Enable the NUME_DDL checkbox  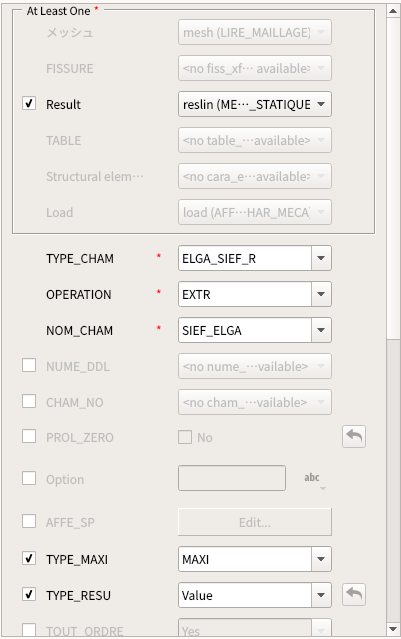[29, 365]
